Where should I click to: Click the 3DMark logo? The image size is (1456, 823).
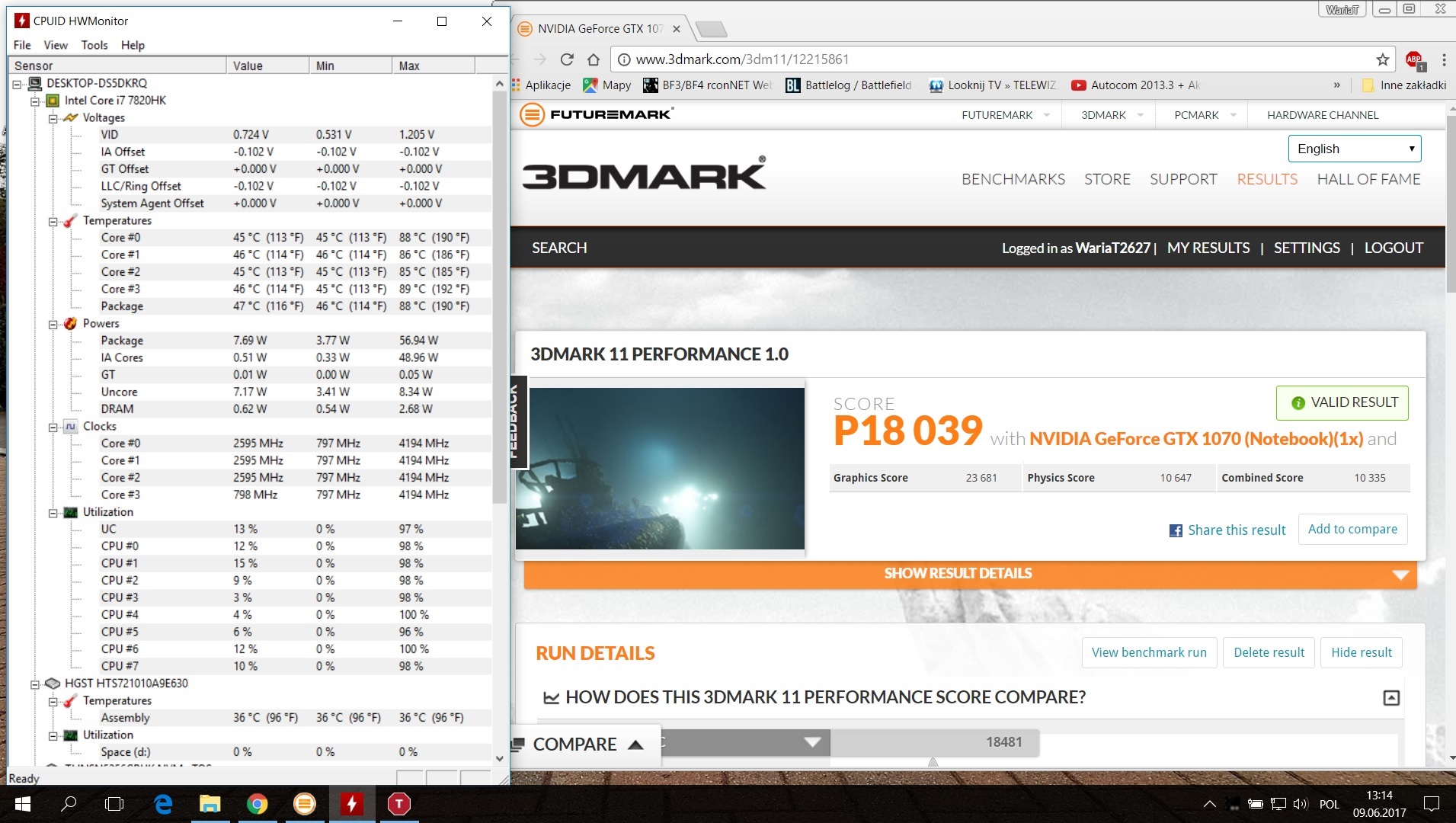coord(645,174)
